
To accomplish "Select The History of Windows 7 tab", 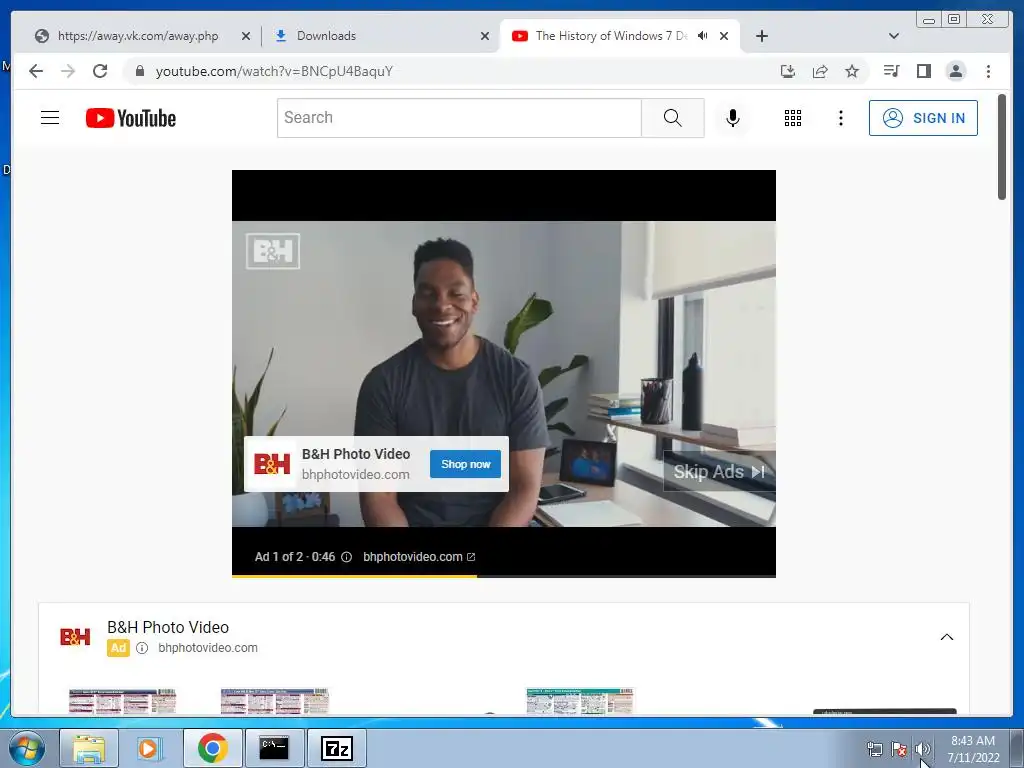I will pos(611,36).
